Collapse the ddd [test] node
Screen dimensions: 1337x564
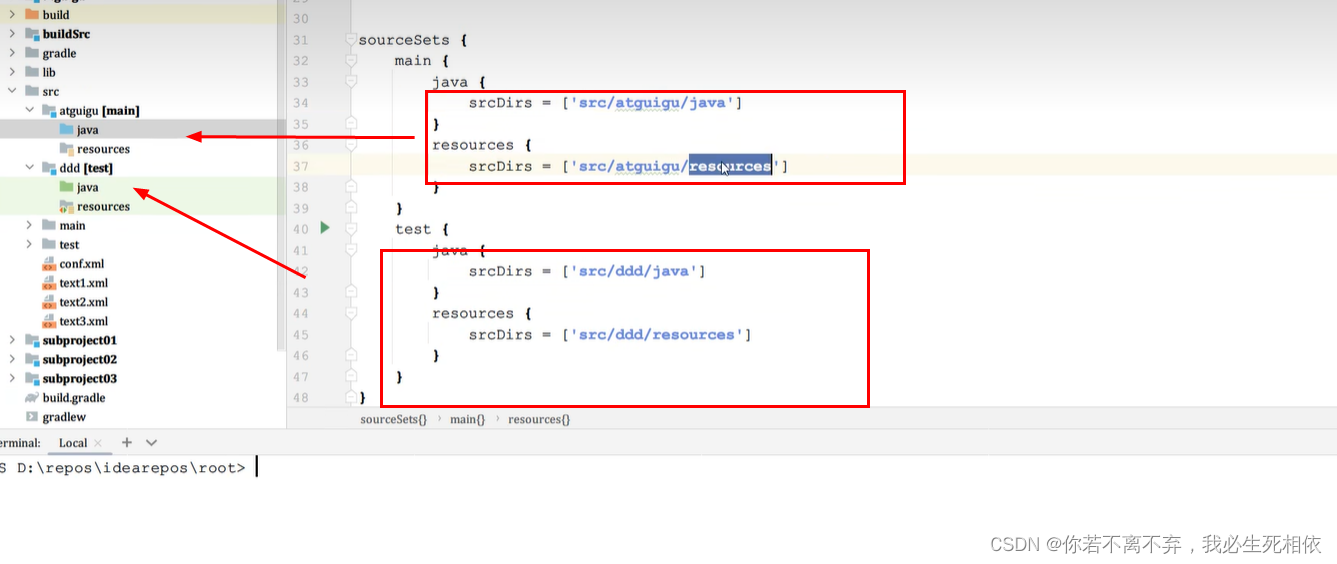click(x=30, y=168)
